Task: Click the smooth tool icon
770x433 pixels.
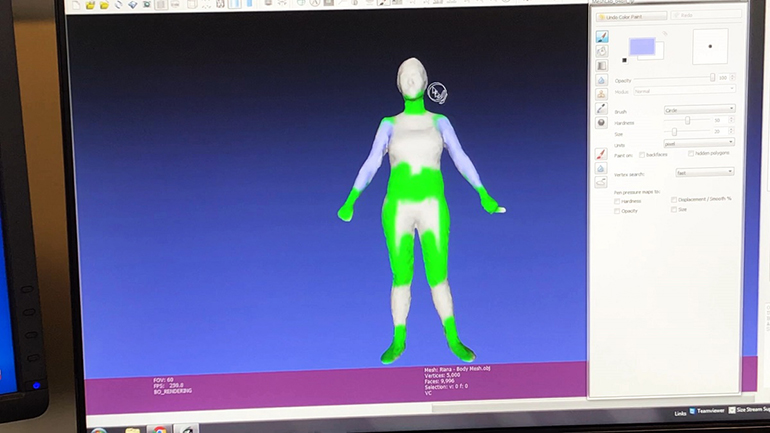Action: tap(602, 81)
